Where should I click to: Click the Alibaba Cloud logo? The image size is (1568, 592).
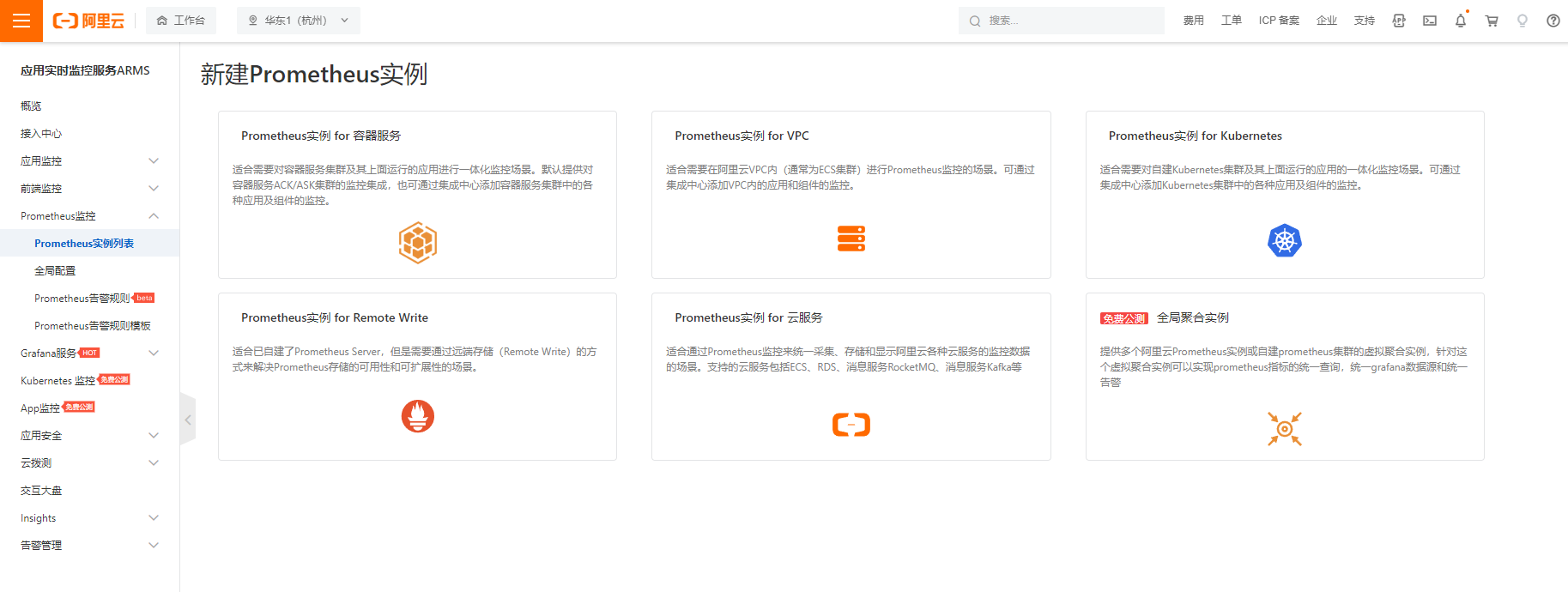[88, 21]
